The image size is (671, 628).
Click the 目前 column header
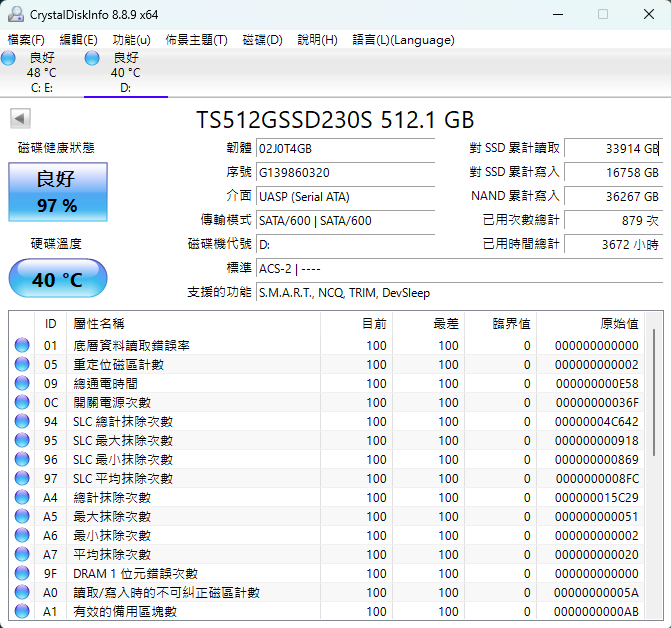pyautogui.click(x=356, y=324)
